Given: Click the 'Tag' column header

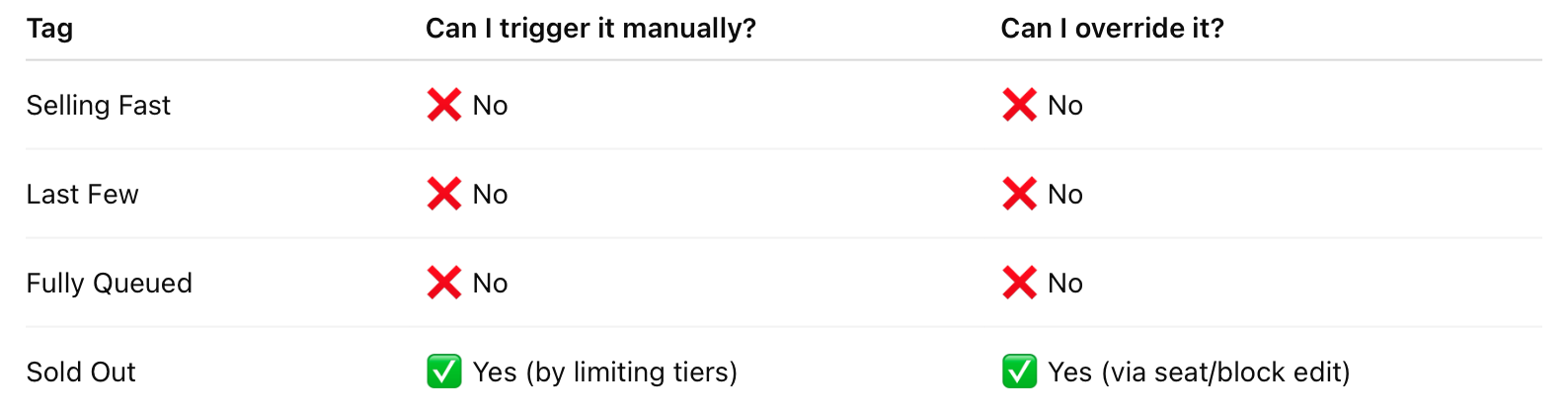Looking at the screenshot, I should tap(49, 29).
